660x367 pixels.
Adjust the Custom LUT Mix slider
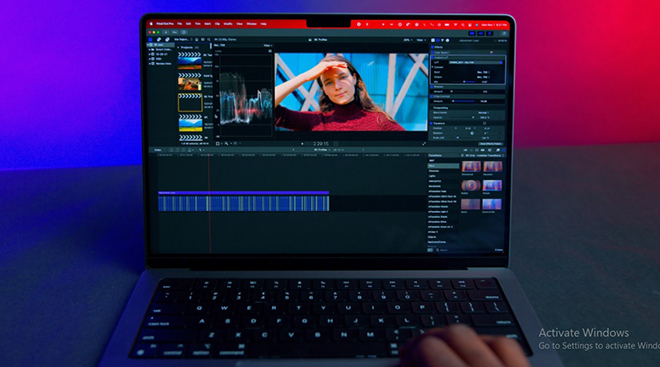463,82
